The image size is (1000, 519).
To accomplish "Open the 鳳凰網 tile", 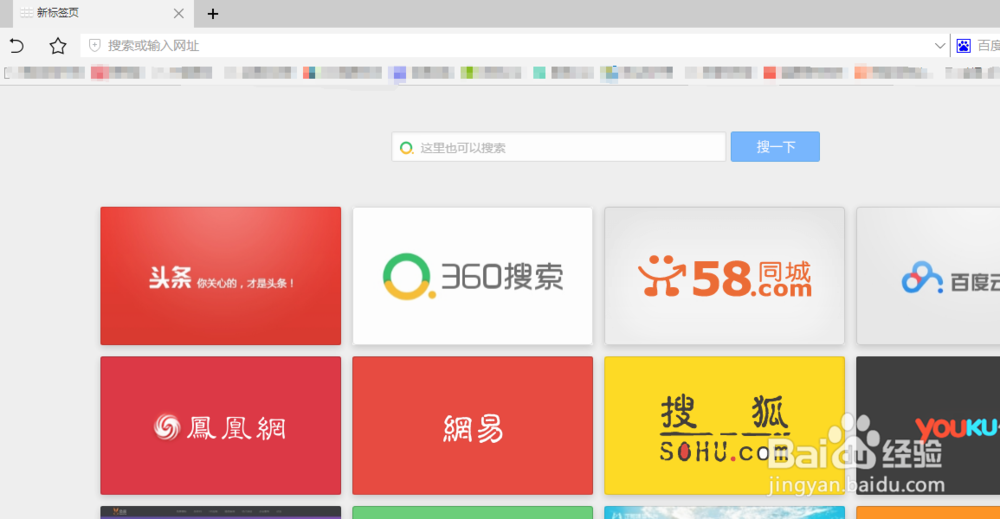I will click(221, 425).
